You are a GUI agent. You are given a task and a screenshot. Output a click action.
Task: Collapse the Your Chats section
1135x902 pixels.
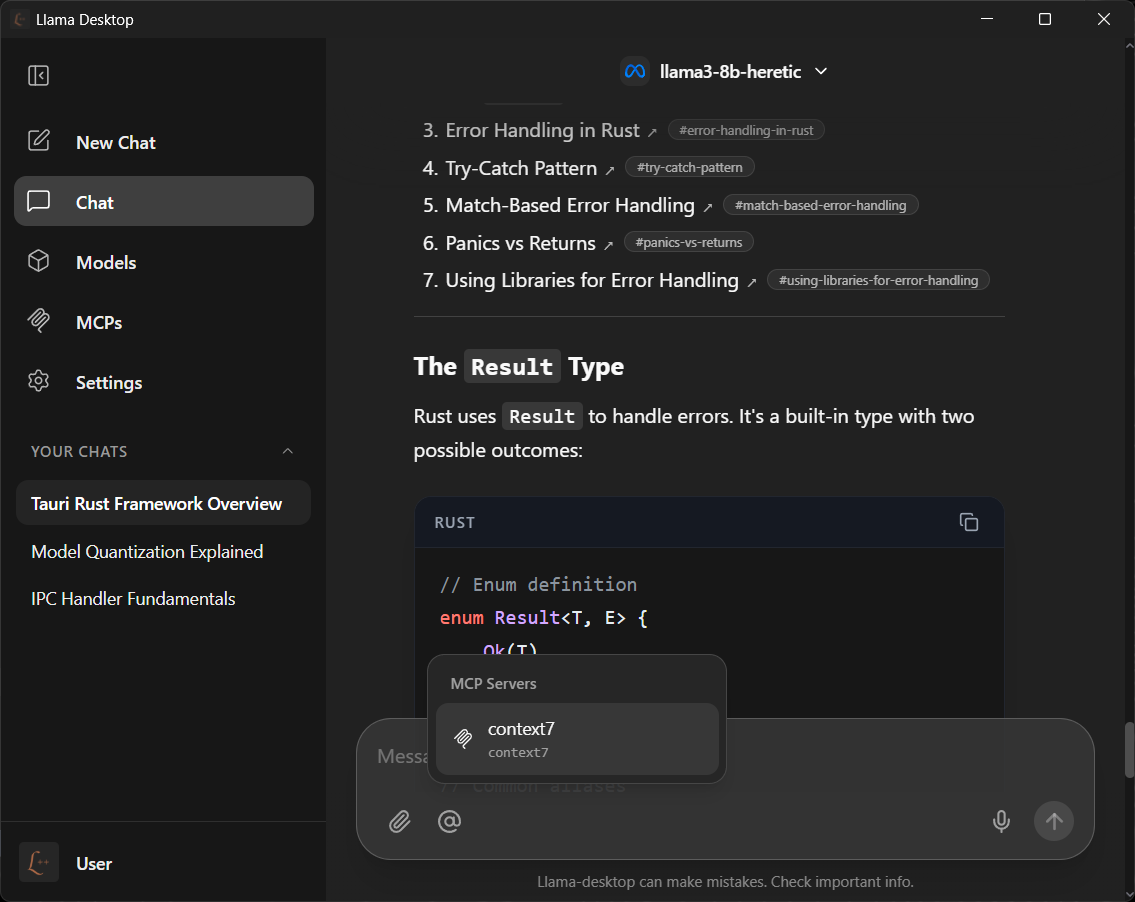pyautogui.click(x=288, y=451)
